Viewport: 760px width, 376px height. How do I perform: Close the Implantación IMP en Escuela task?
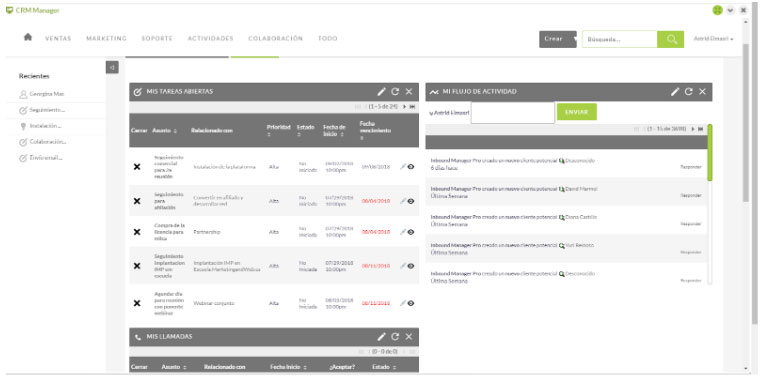click(137, 266)
